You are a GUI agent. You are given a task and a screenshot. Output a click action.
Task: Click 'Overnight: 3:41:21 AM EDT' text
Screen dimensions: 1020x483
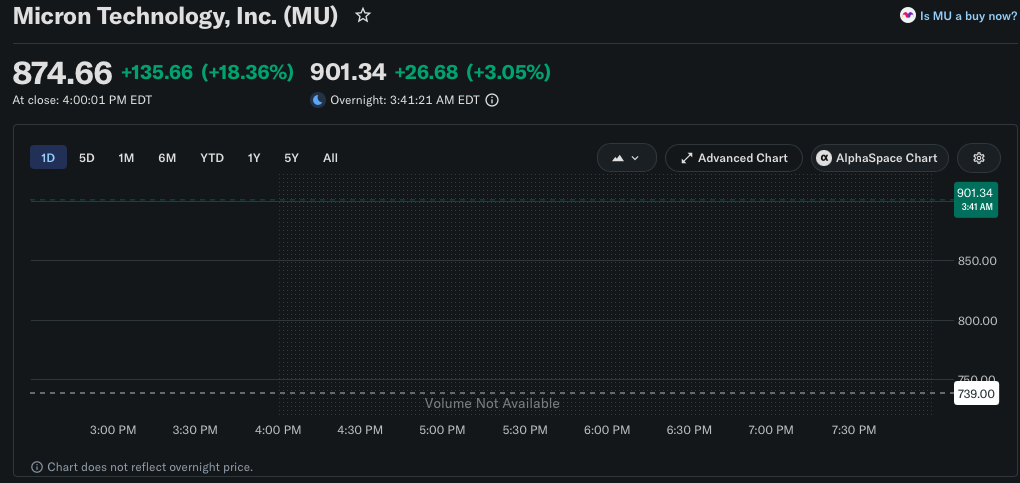pos(405,100)
